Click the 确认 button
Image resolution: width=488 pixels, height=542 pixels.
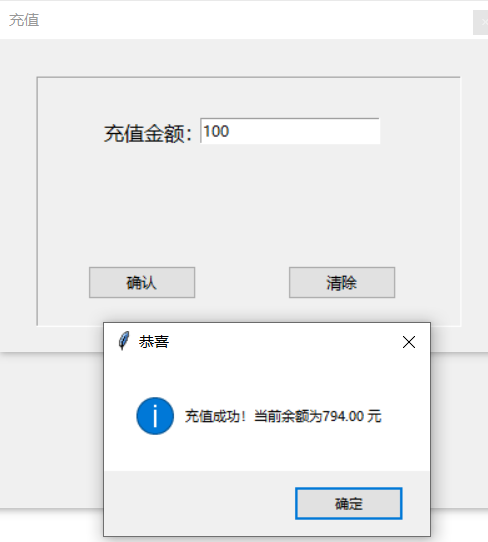pos(142,282)
